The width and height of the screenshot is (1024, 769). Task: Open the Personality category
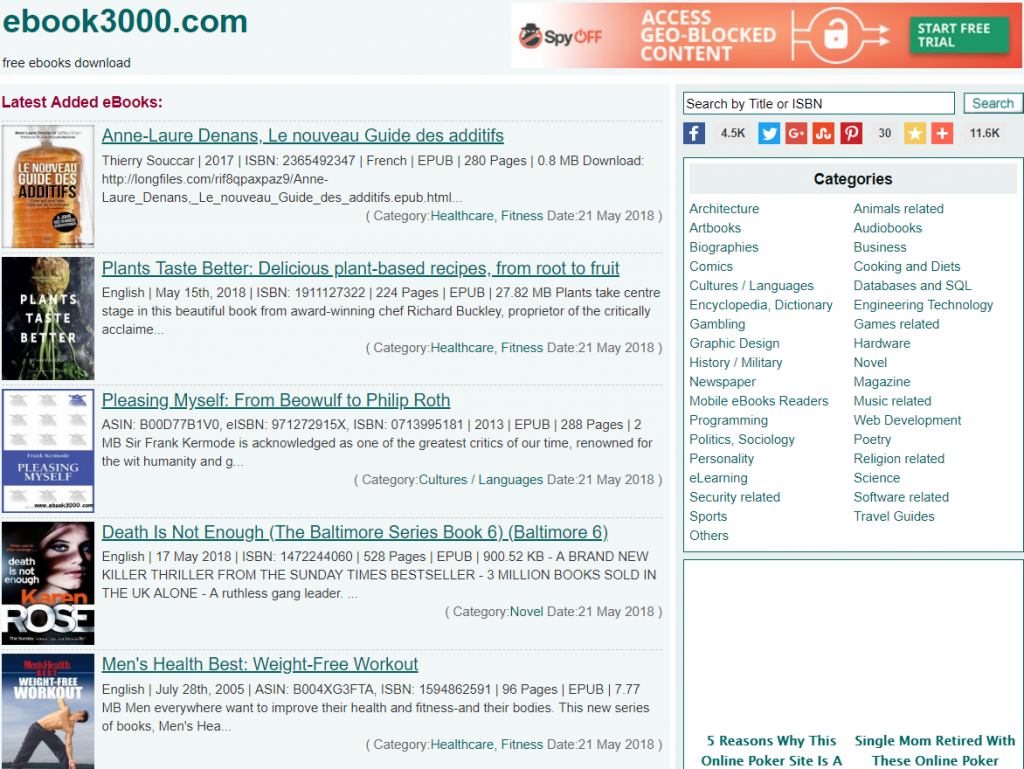pyautogui.click(x=722, y=459)
